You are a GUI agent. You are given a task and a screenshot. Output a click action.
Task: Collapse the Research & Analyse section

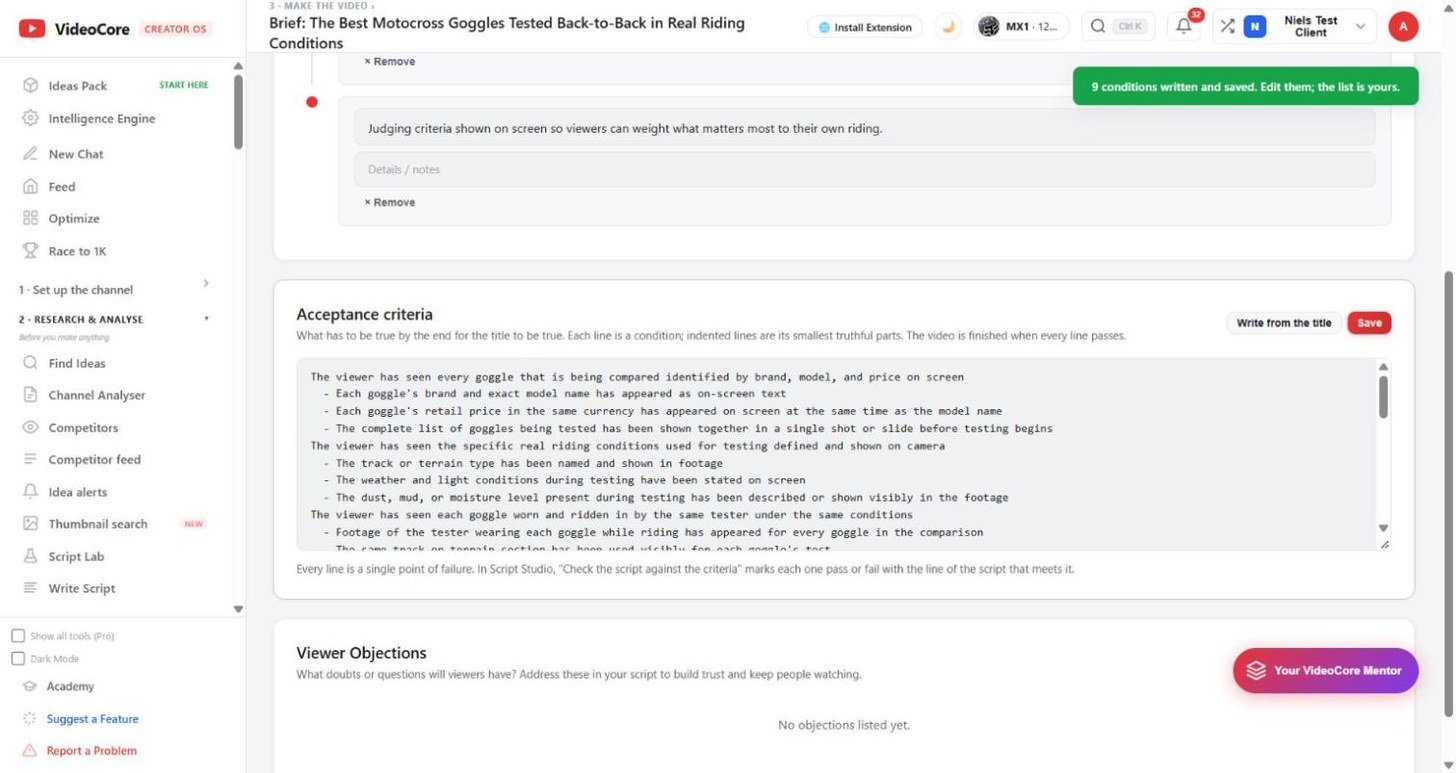(x=115, y=320)
